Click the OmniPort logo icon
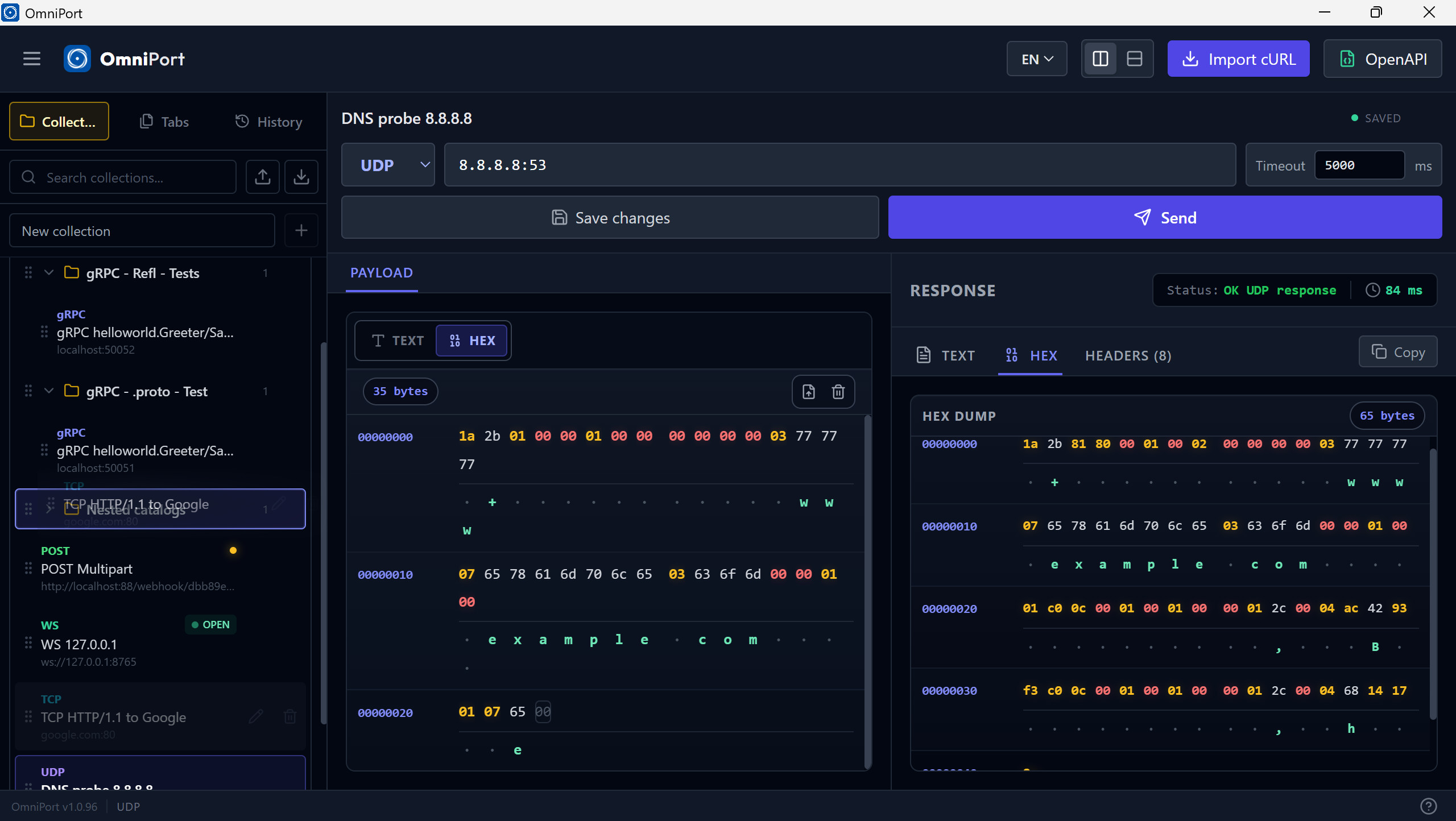This screenshot has height=821, width=1456. pyautogui.click(x=77, y=59)
